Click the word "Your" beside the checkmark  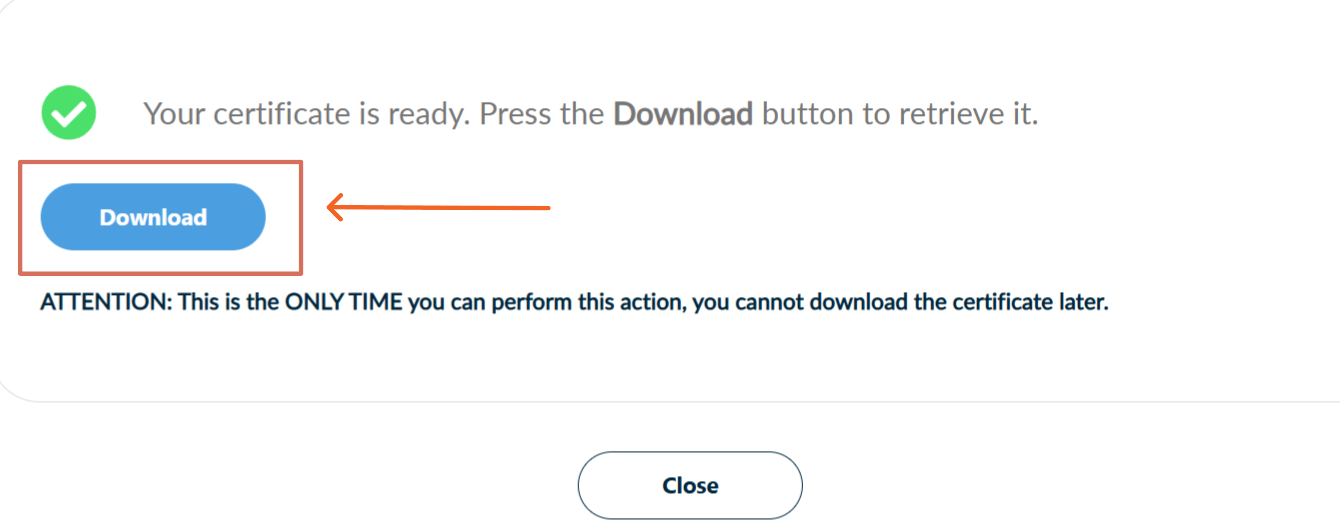click(174, 114)
